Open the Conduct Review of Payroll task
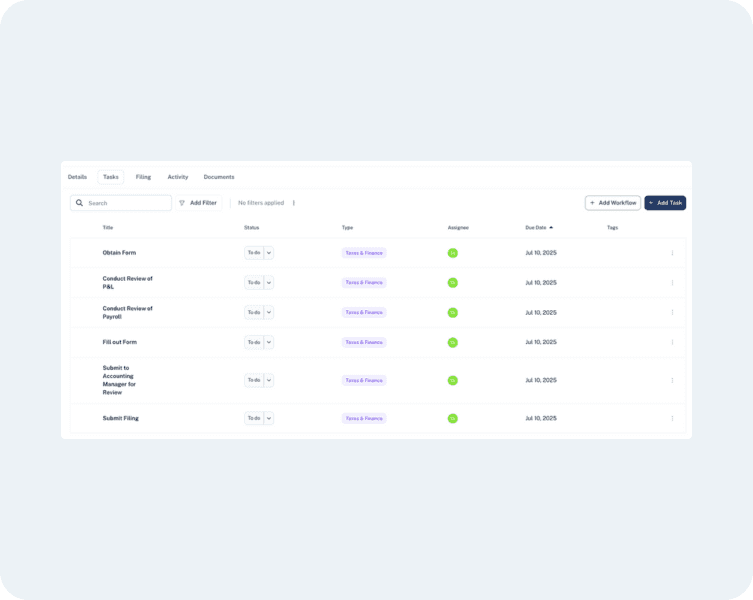 [127, 313]
